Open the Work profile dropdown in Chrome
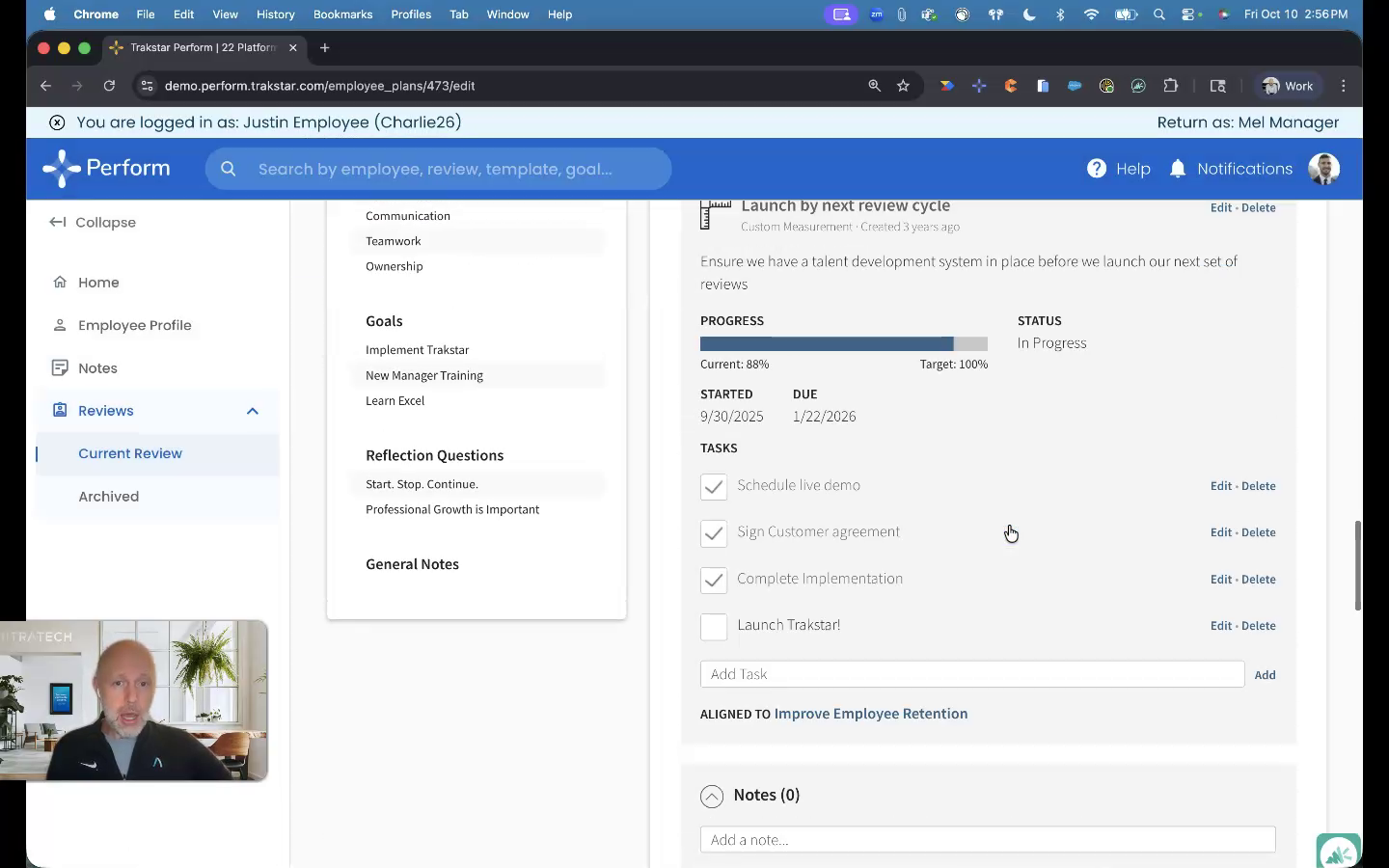 (1288, 86)
